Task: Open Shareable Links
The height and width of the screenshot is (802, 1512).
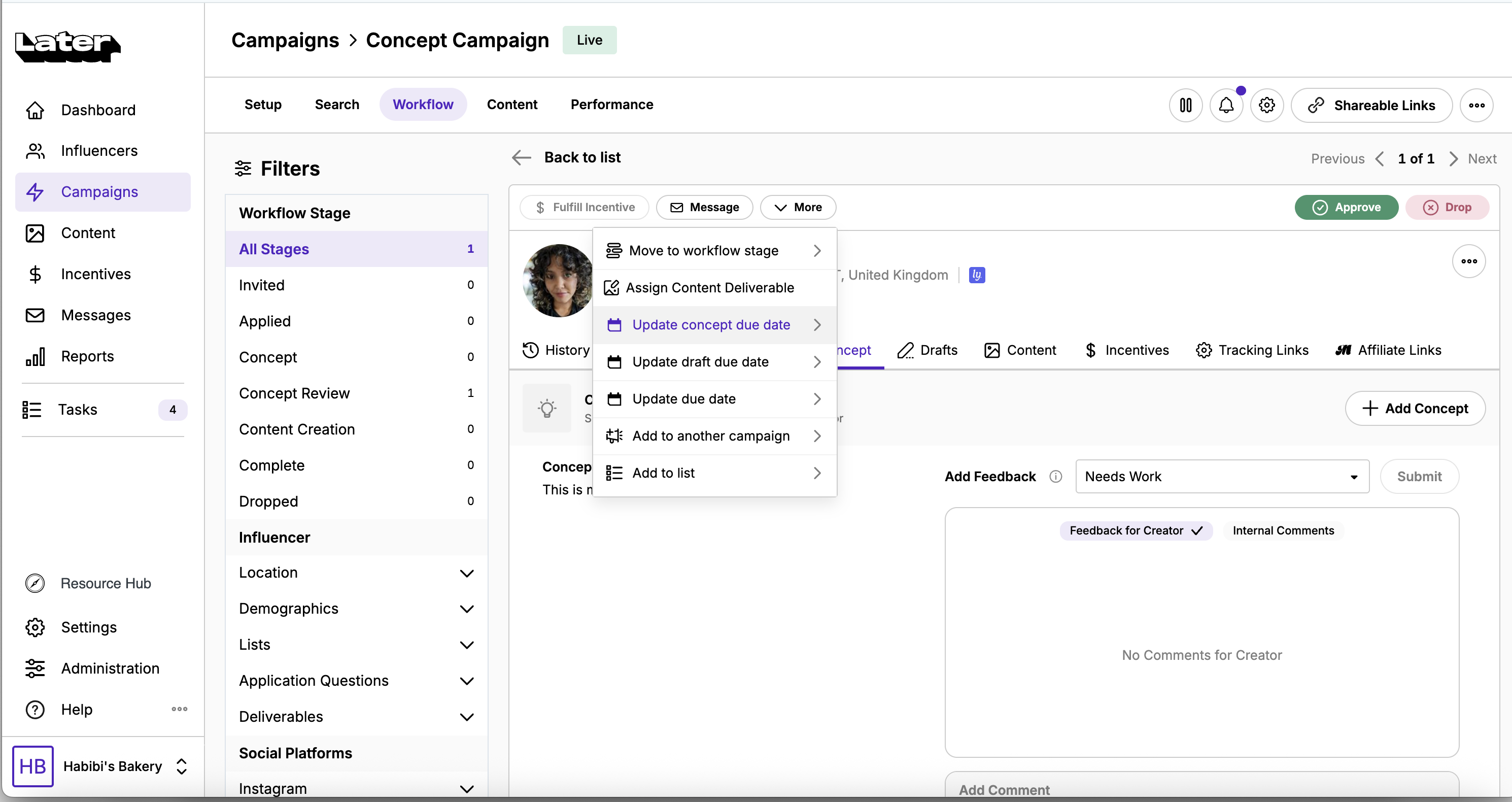Action: (1372, 105)
